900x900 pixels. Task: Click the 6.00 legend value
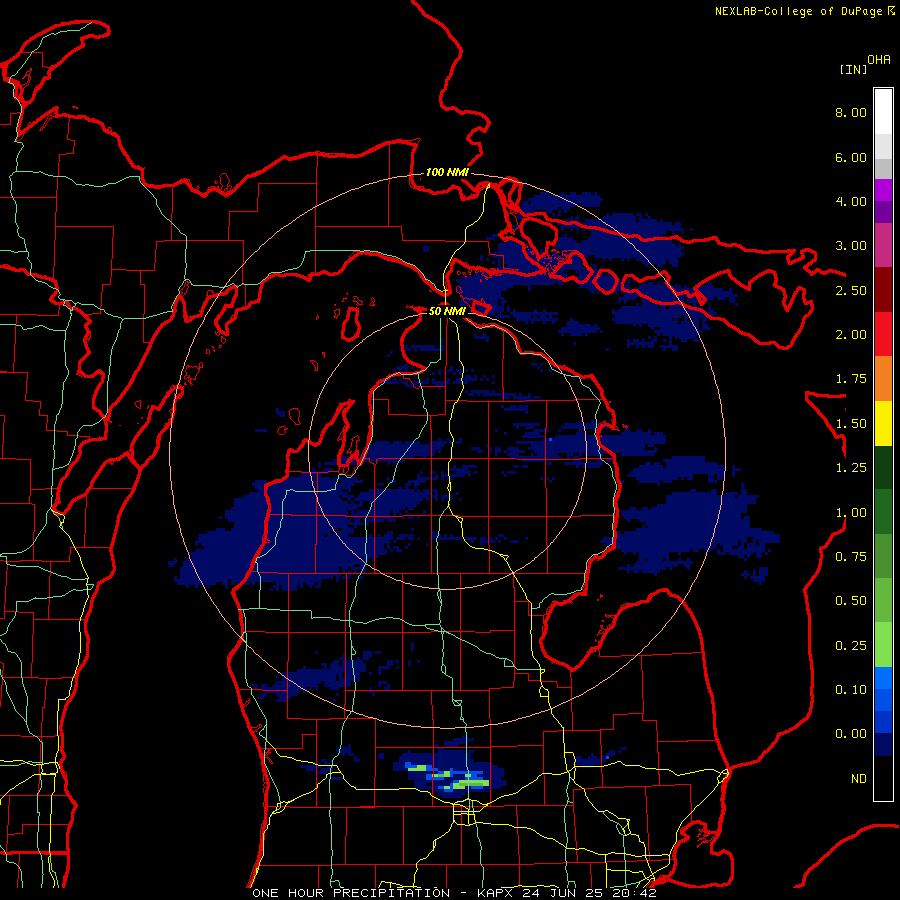point(851,157)
